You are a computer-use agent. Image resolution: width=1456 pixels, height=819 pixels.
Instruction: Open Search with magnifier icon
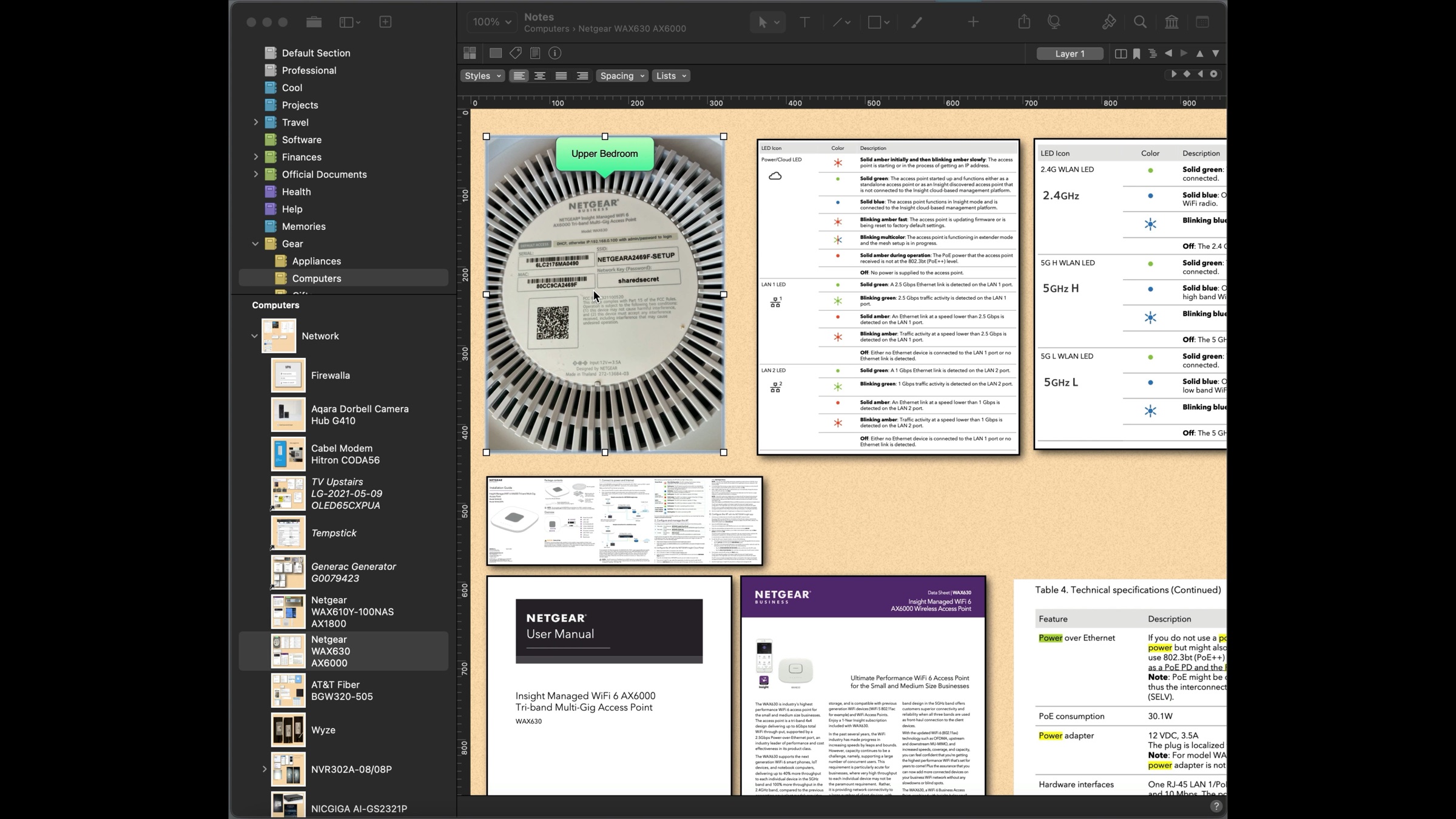1140,22
